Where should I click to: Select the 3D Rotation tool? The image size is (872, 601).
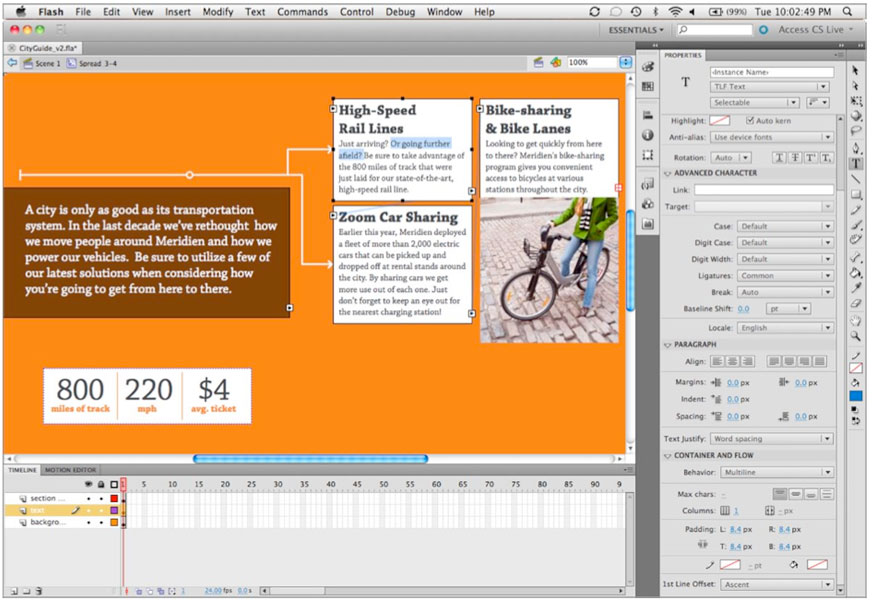coord(855,116)
